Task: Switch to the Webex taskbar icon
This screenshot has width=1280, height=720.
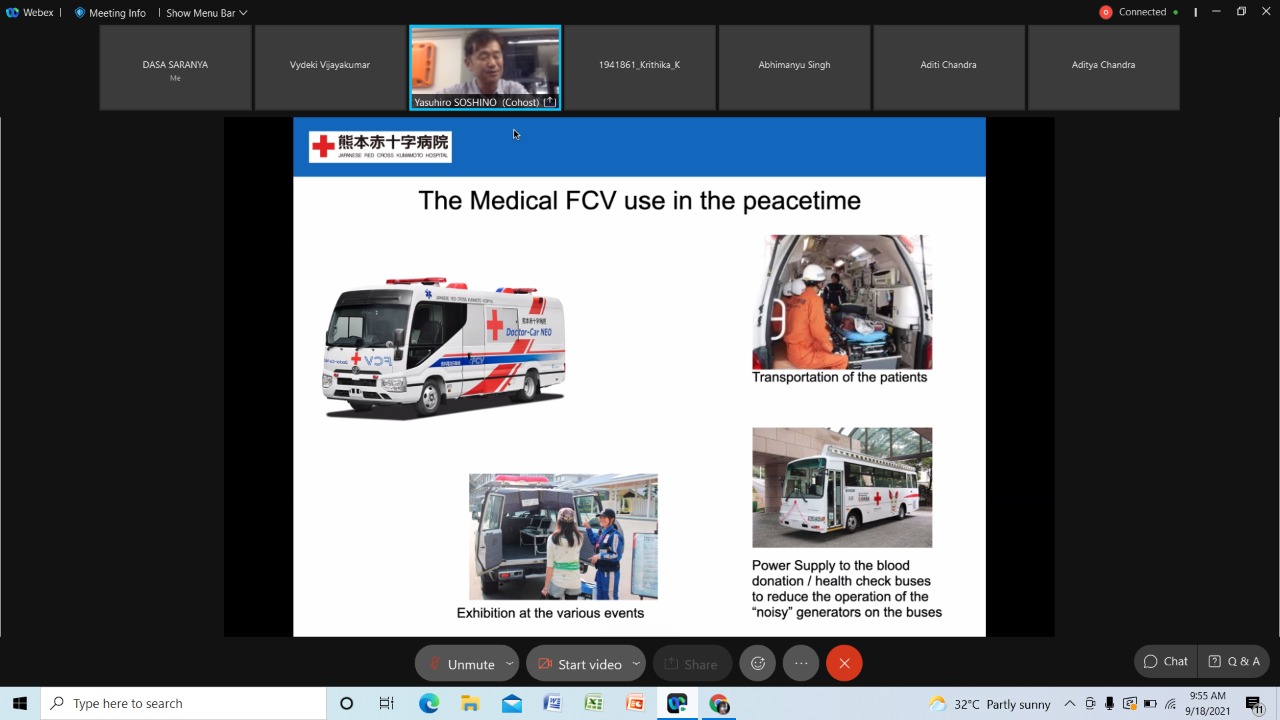Action: coord(677,704)
